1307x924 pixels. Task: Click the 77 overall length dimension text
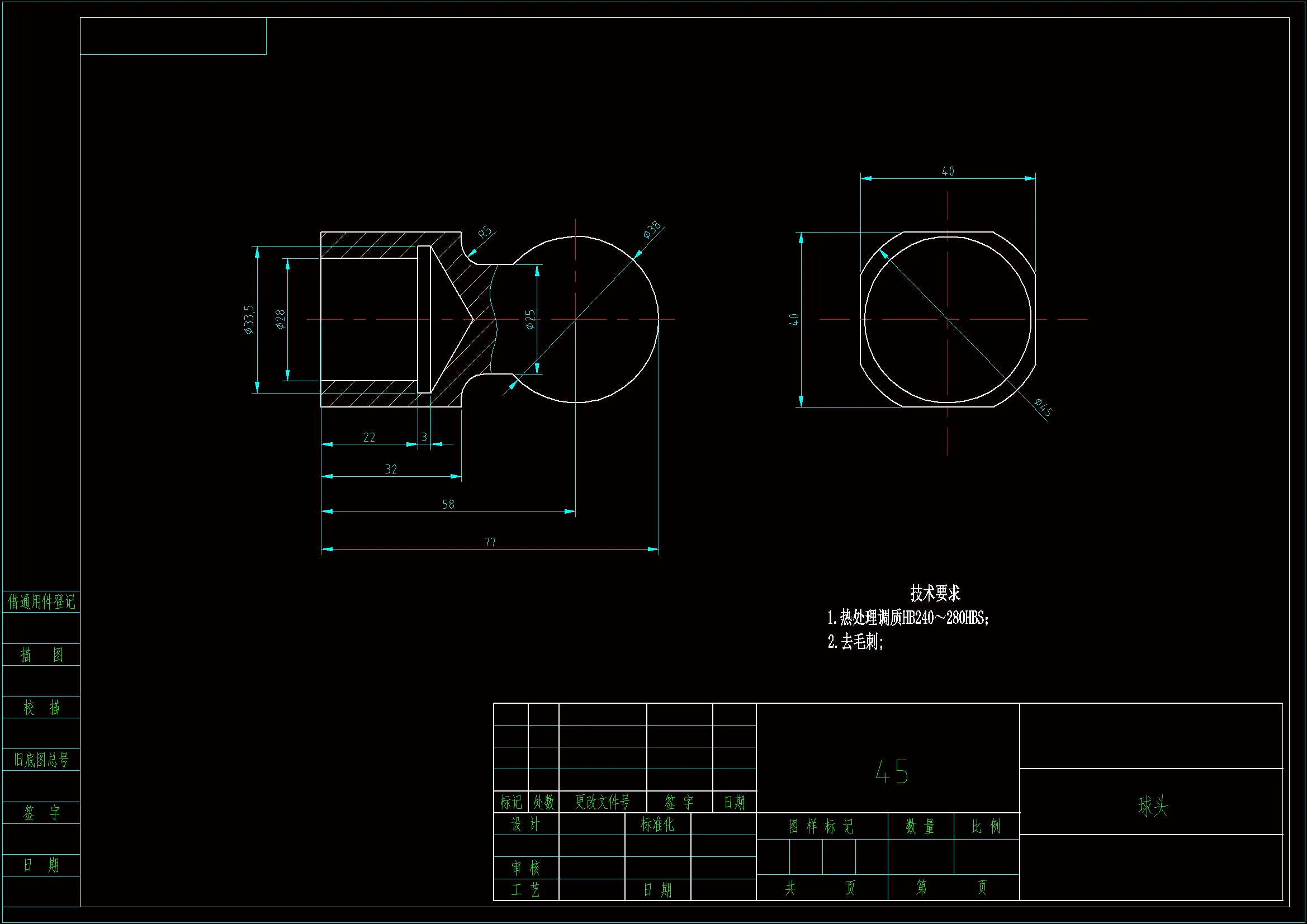[x=490, y=542]
